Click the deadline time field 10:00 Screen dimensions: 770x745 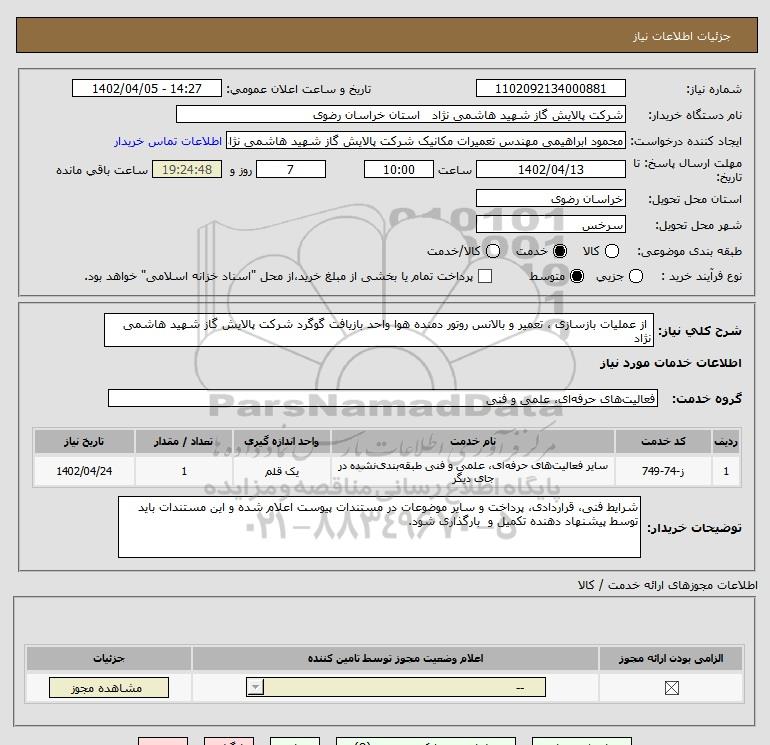[399, 169]
